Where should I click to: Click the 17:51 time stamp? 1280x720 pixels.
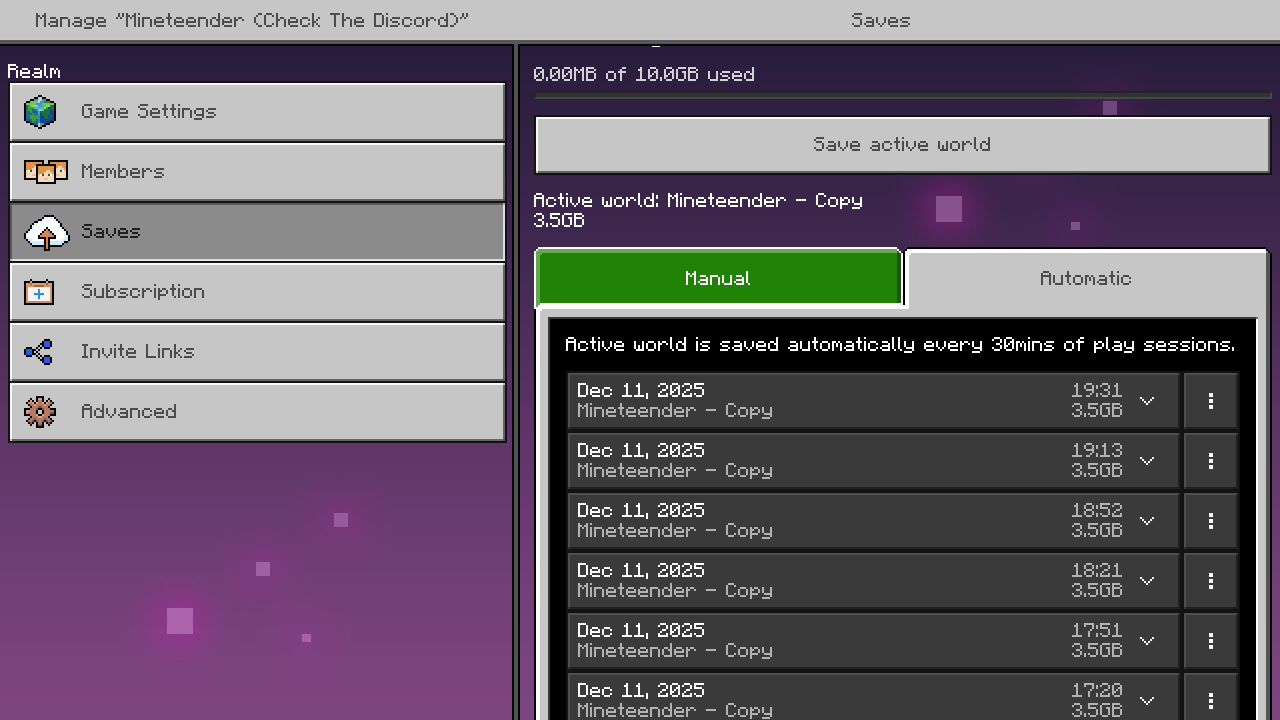(x=1097, y=630)
